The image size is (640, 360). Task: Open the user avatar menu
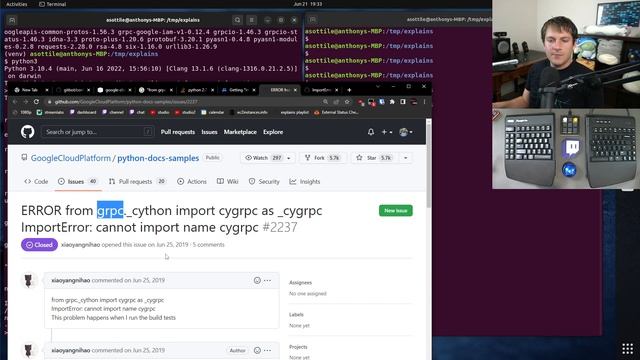tap(405, 132)
